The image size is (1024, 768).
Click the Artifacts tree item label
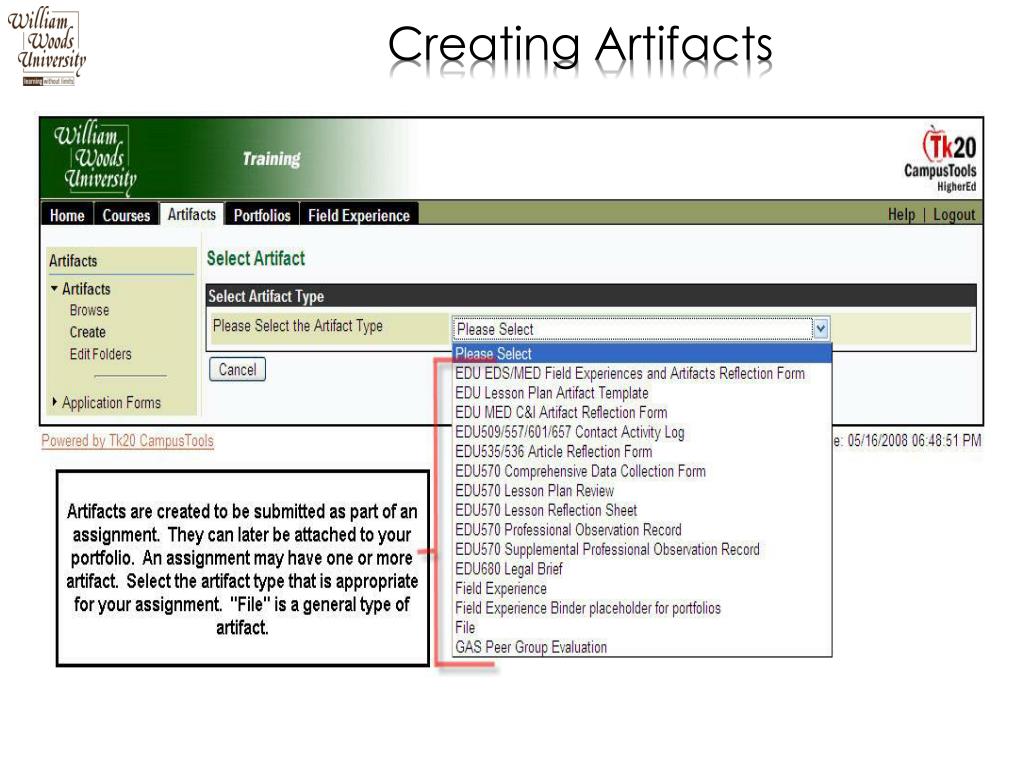(x=86, y=289)
